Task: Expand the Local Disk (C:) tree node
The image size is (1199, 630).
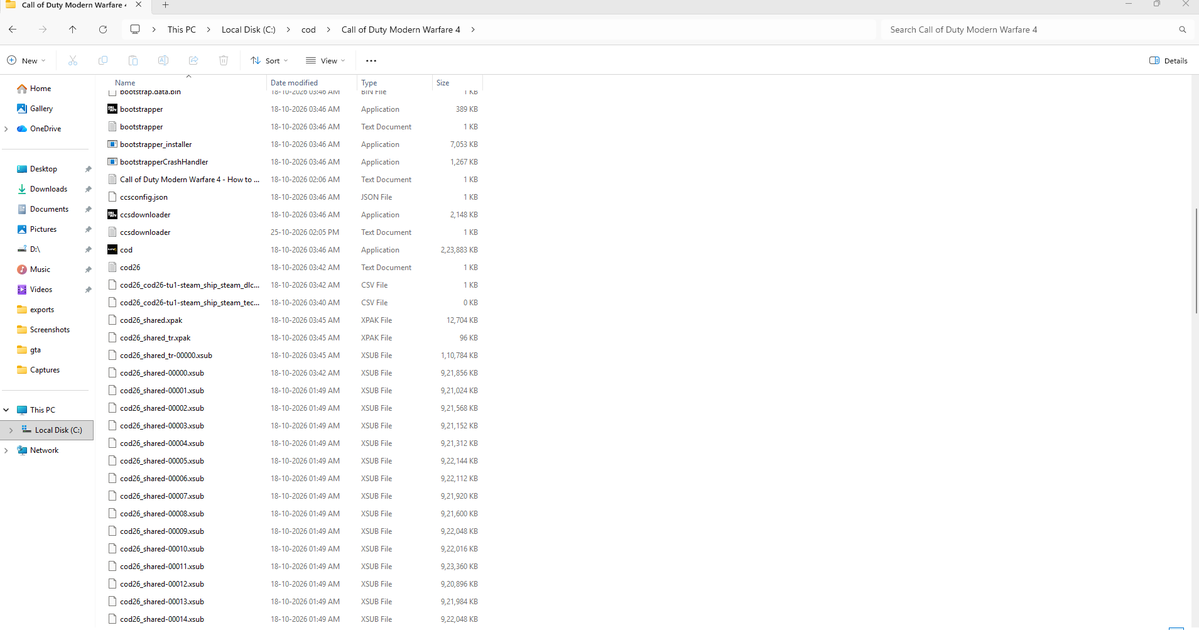Action: coord(11,430)
